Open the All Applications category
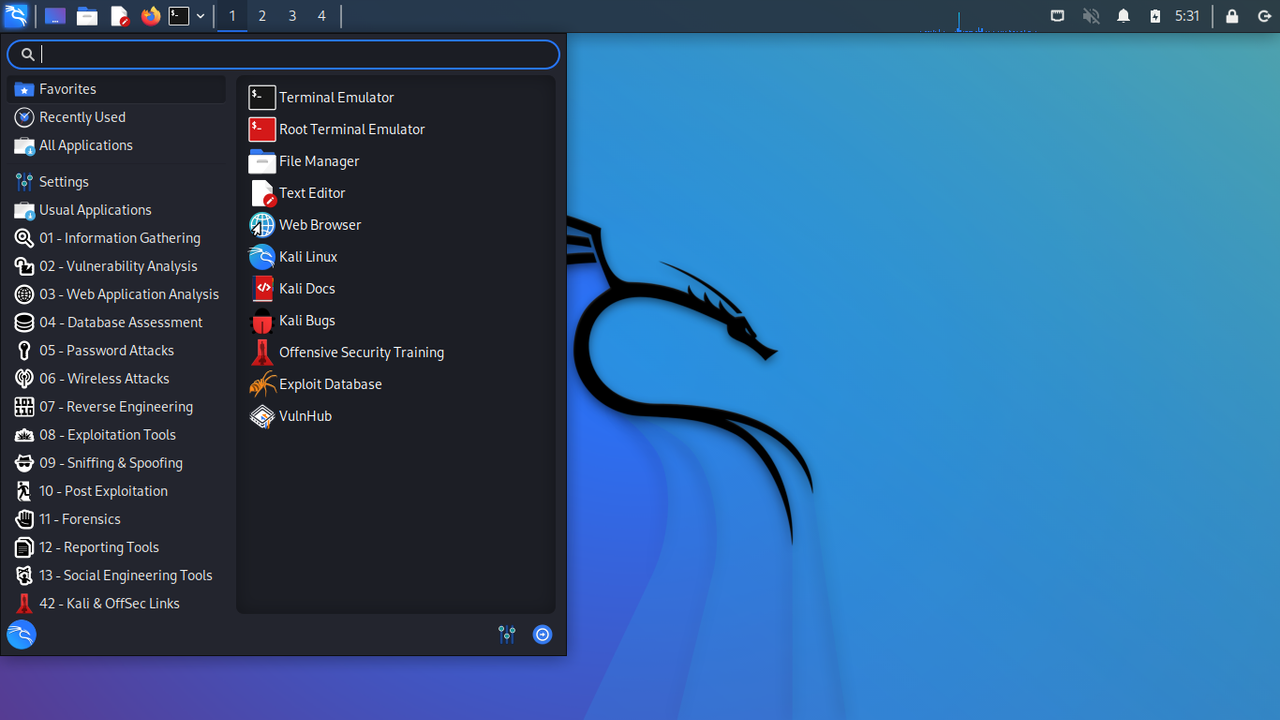 coord(84,145)
